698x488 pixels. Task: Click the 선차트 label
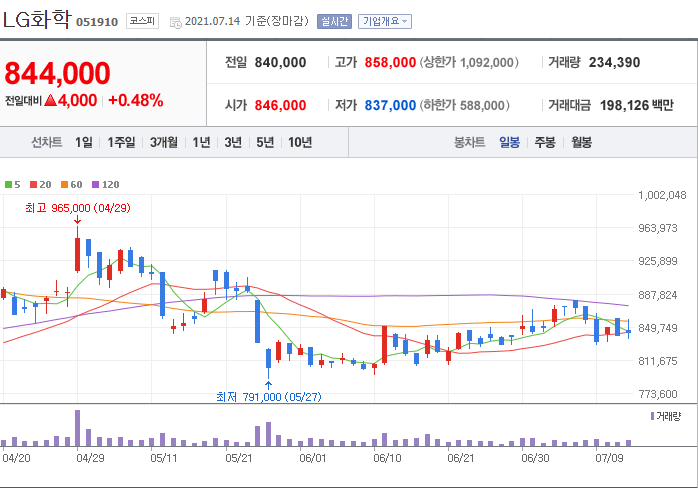click(46, 142)
